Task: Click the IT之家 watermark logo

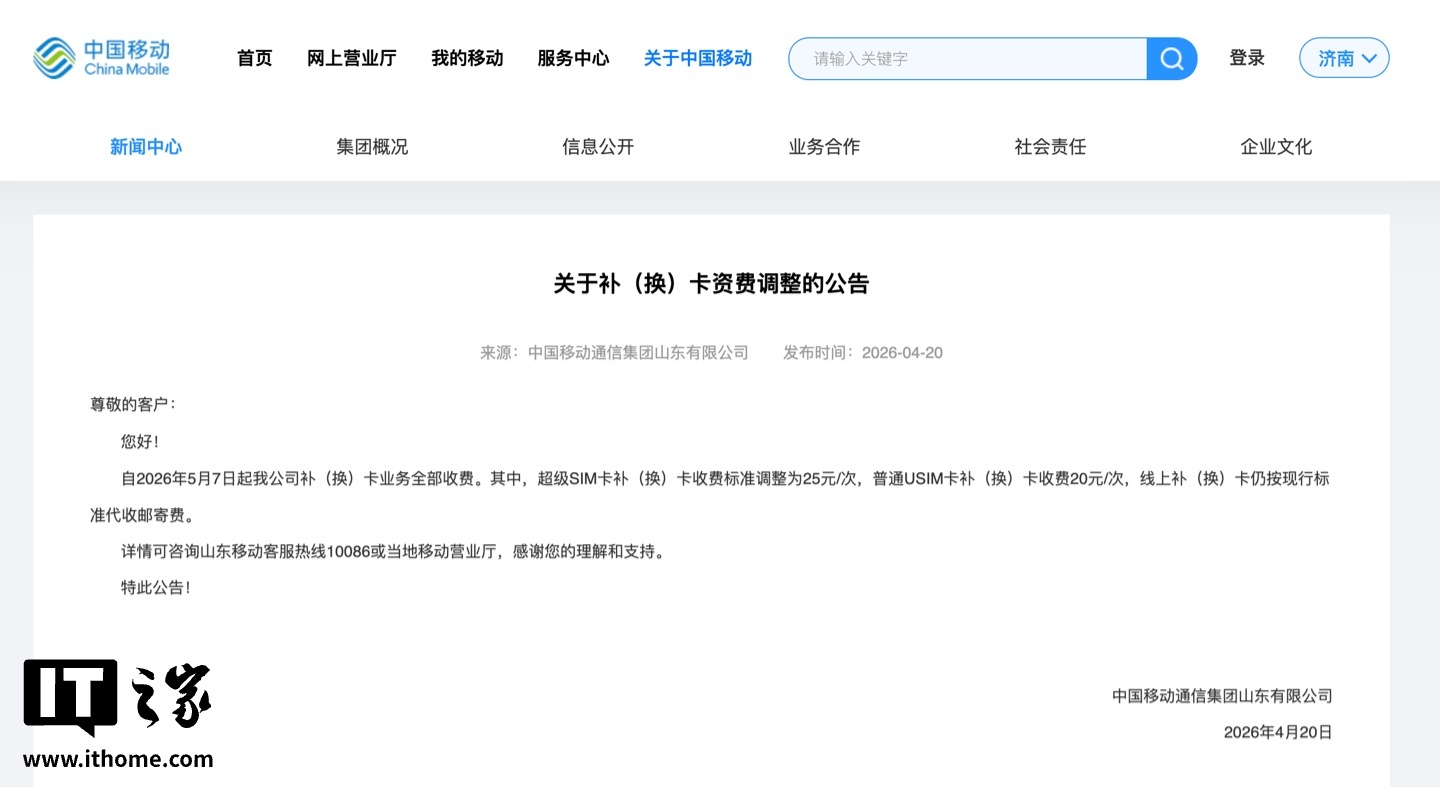Action: coord(117,696)
